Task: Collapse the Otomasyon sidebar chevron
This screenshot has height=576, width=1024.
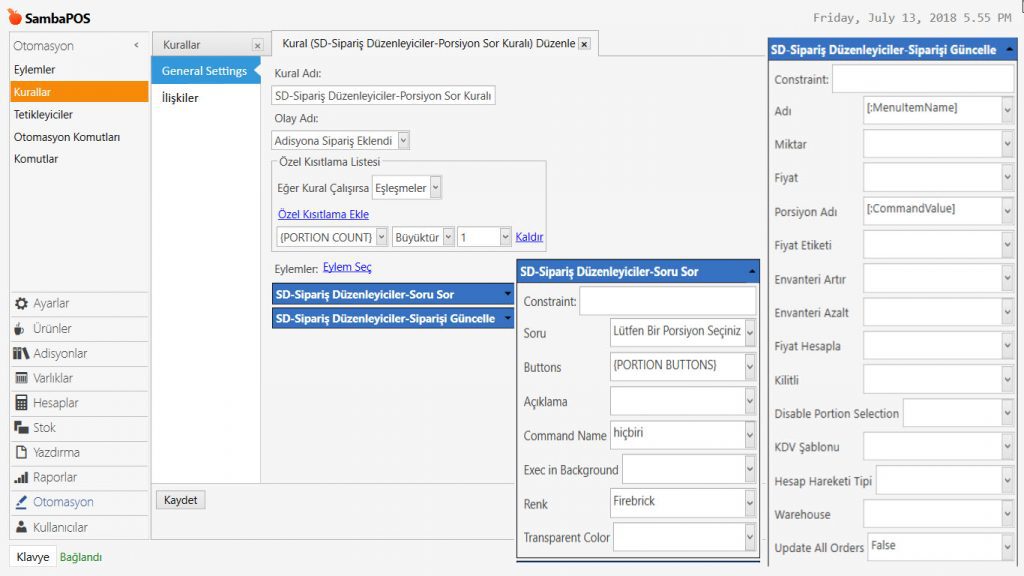Action: click(x=136, y=46)
